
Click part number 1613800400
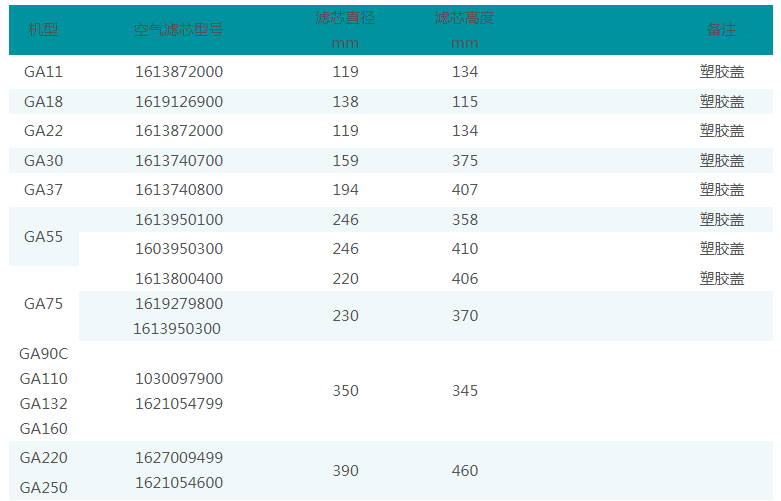click(x=179, y=279)
